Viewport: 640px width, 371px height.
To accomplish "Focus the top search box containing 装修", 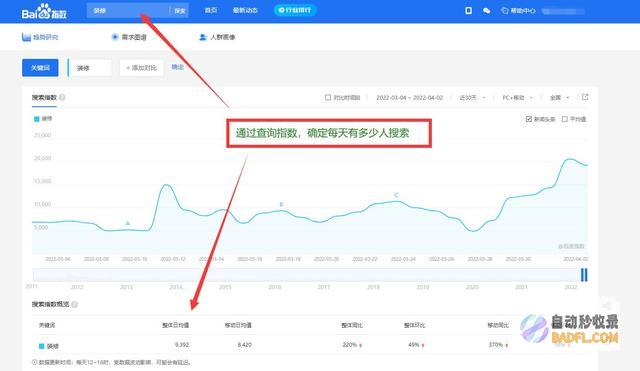I will coord(128,11).
